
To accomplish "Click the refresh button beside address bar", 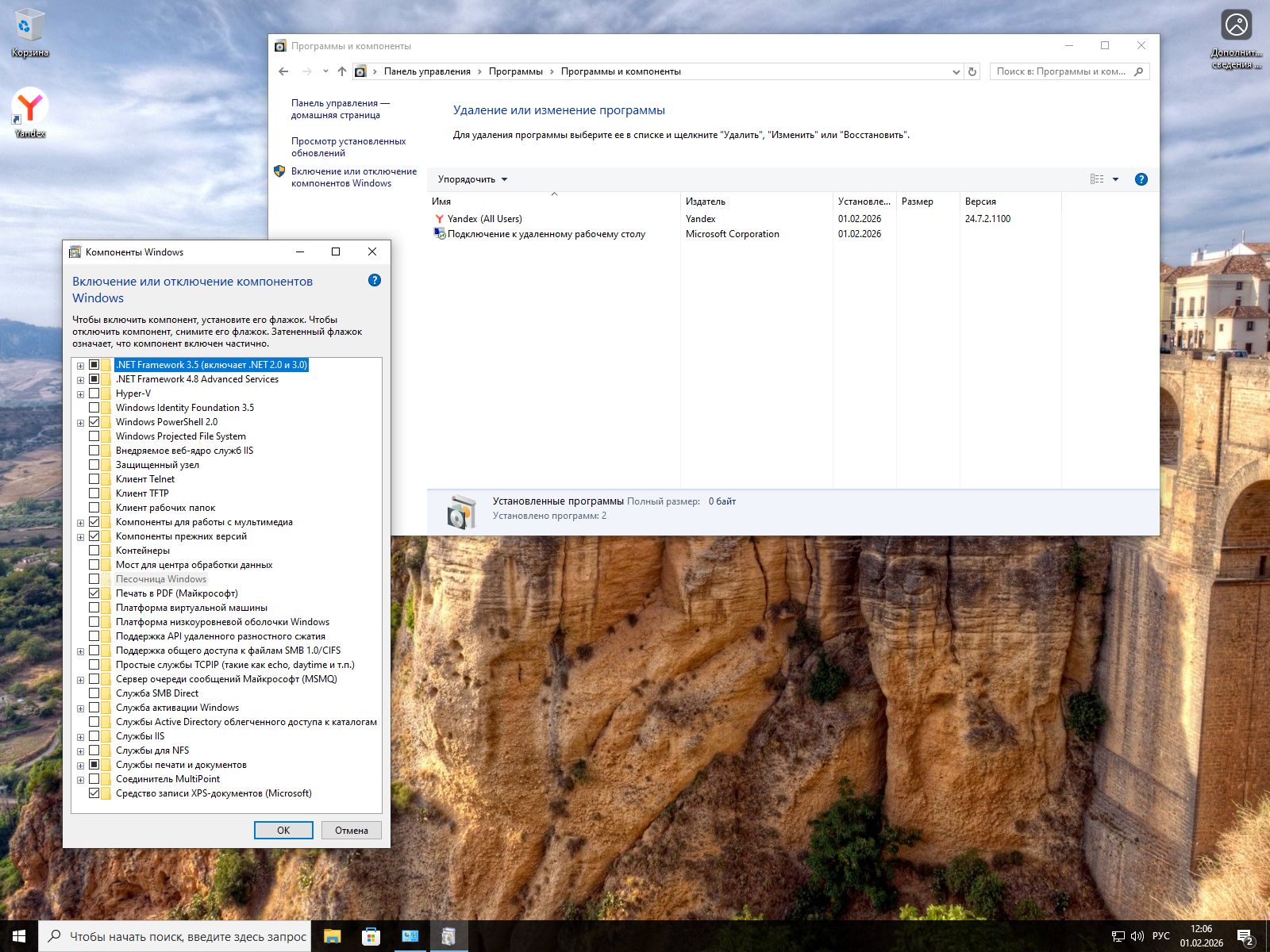I will 972,71.
